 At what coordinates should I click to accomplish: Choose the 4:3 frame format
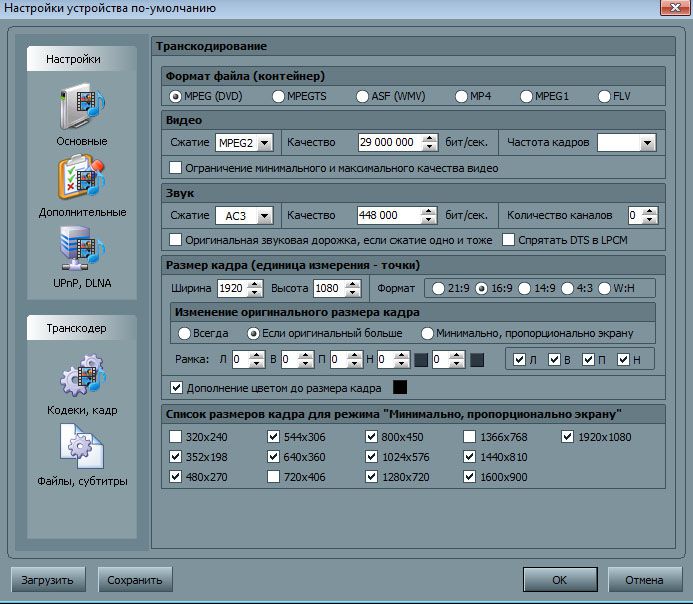[x=568, y=288]
